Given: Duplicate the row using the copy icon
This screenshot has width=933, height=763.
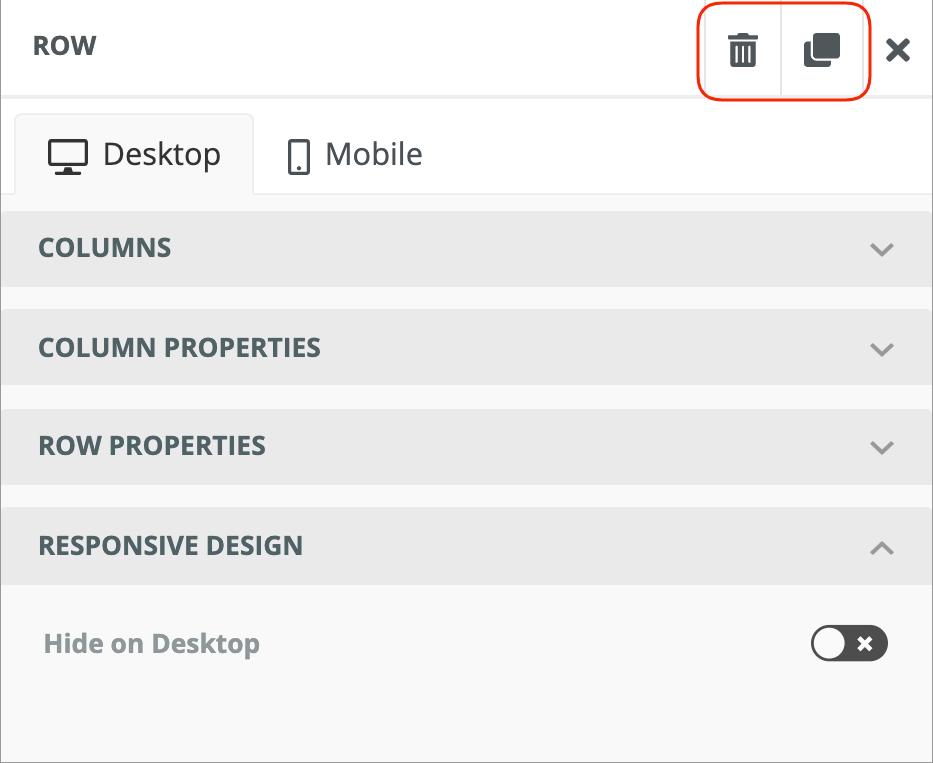Looking at the screenshot, I should point(822,49).
